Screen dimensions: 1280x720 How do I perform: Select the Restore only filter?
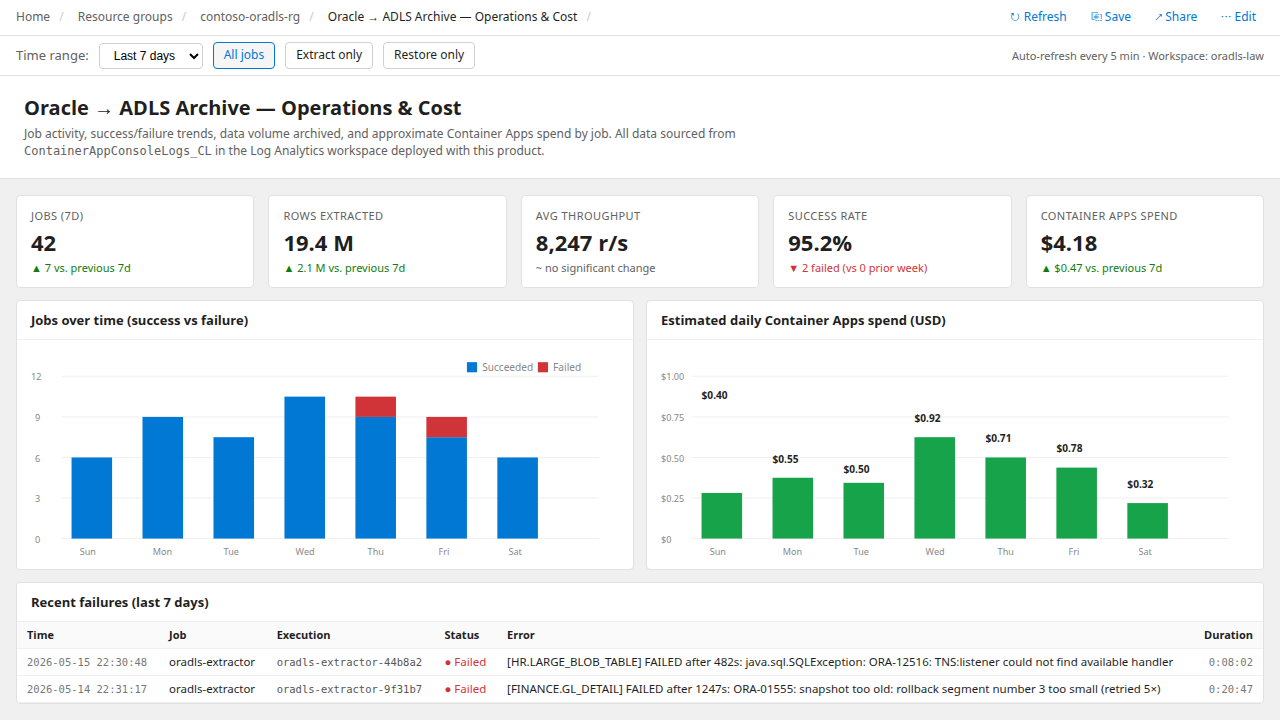[x=429, y=55]
